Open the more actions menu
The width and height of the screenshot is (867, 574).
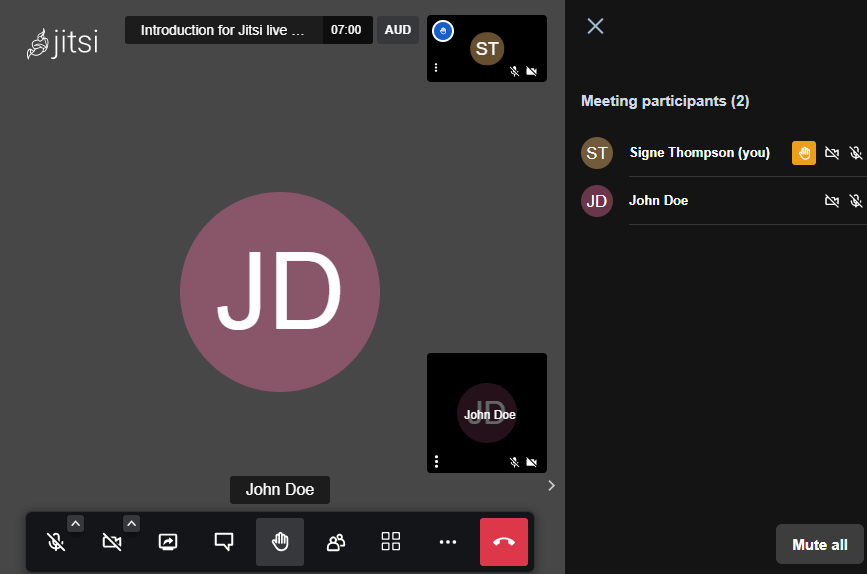pyautogui.click(x=448, y=542)
